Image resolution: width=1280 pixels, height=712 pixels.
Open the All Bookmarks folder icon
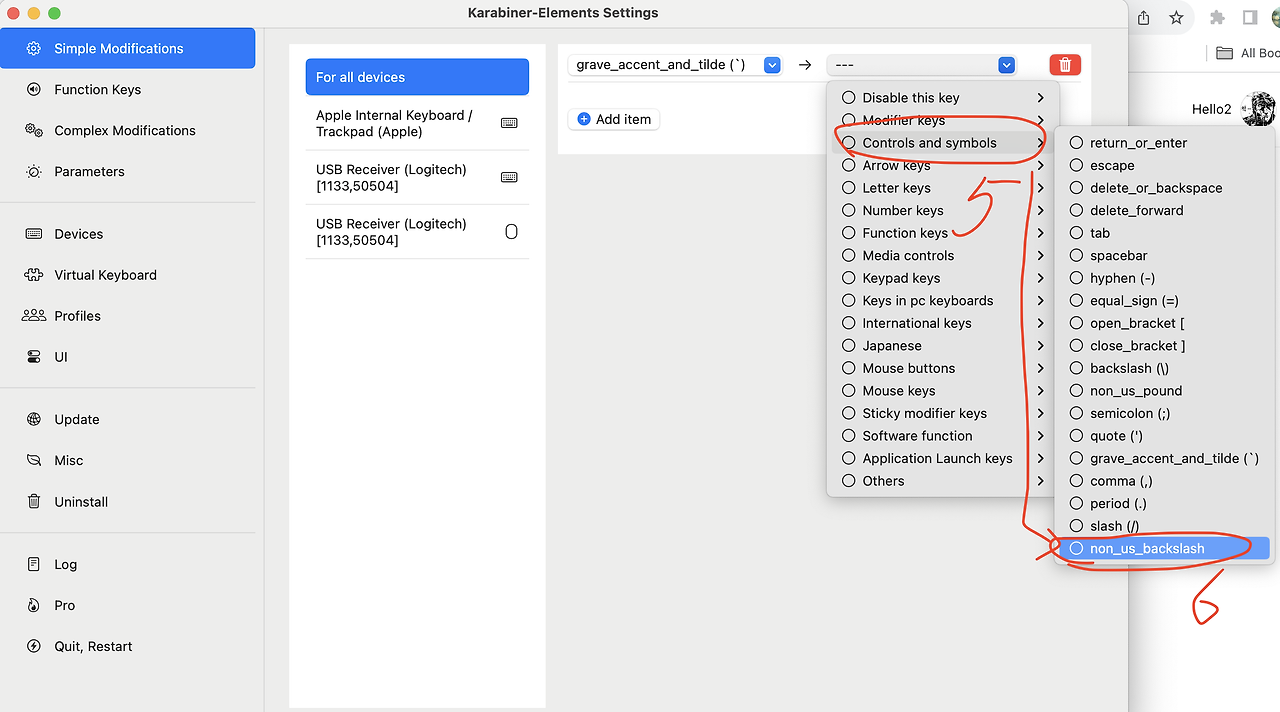[x=1224, y=53]
